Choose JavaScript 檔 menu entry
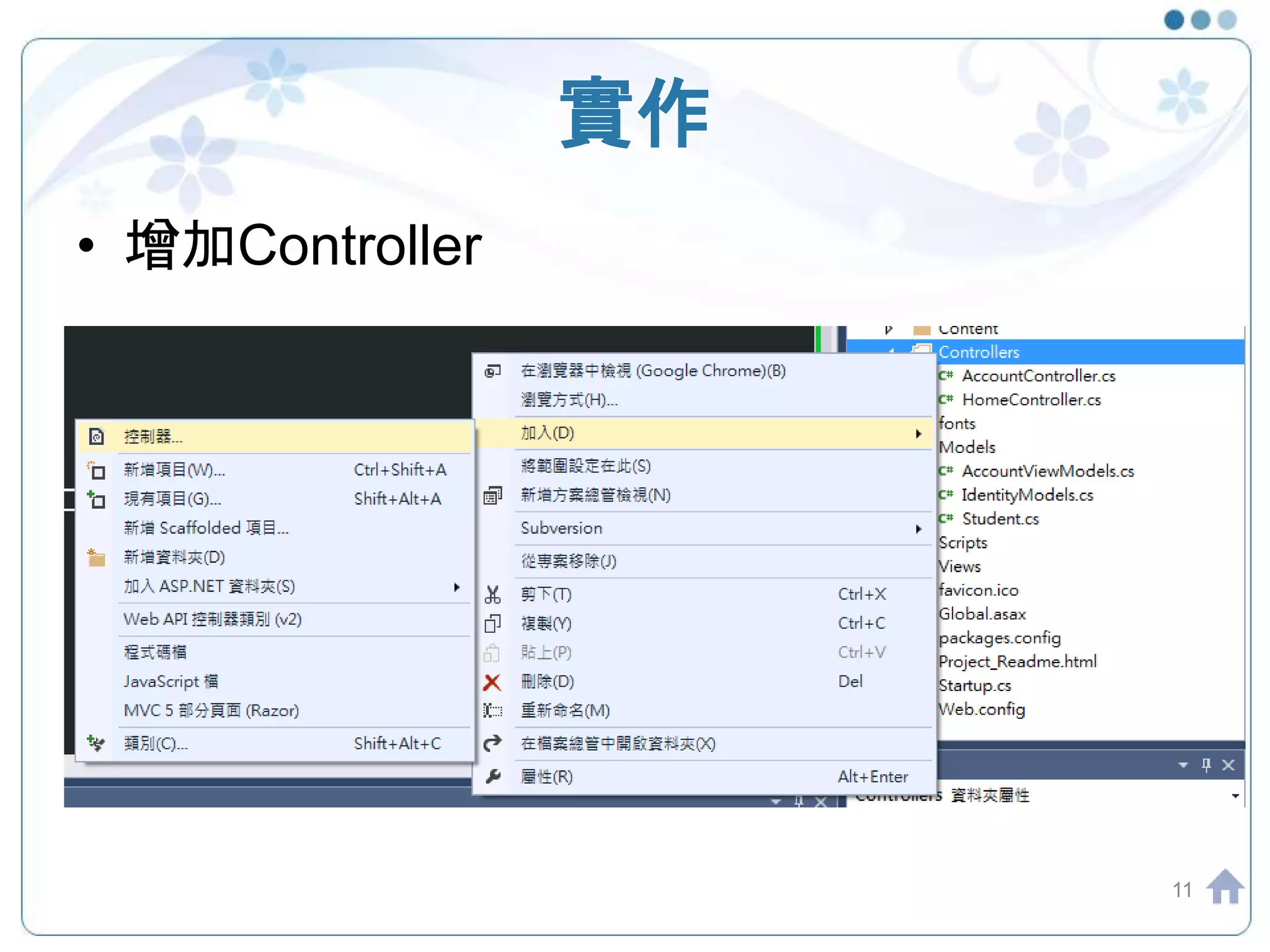 [275, 681]
